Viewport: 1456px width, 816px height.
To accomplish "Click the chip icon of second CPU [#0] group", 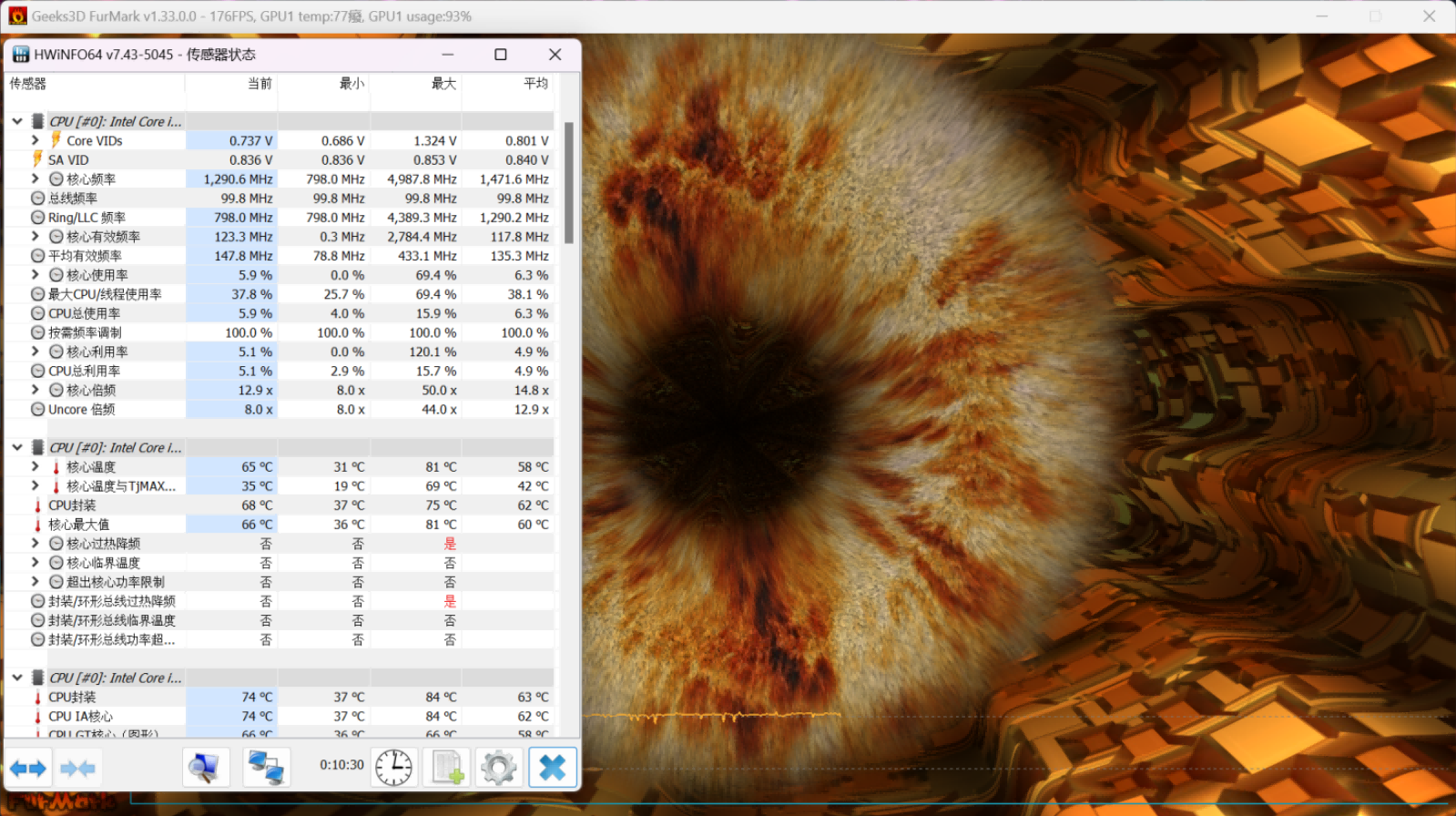I will point(38,447).
